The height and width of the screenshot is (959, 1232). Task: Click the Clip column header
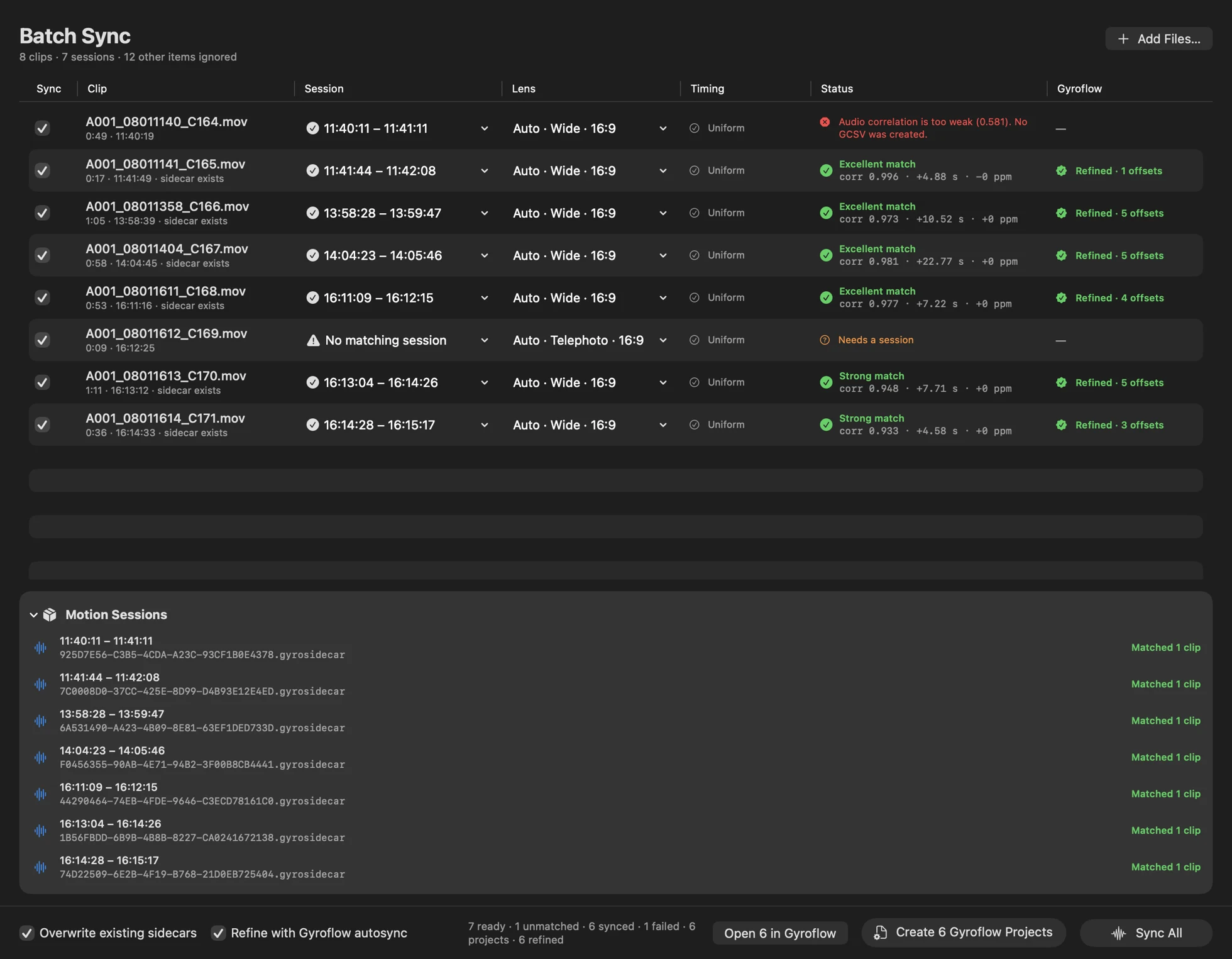pyautogui.click(x=97, y=89)
